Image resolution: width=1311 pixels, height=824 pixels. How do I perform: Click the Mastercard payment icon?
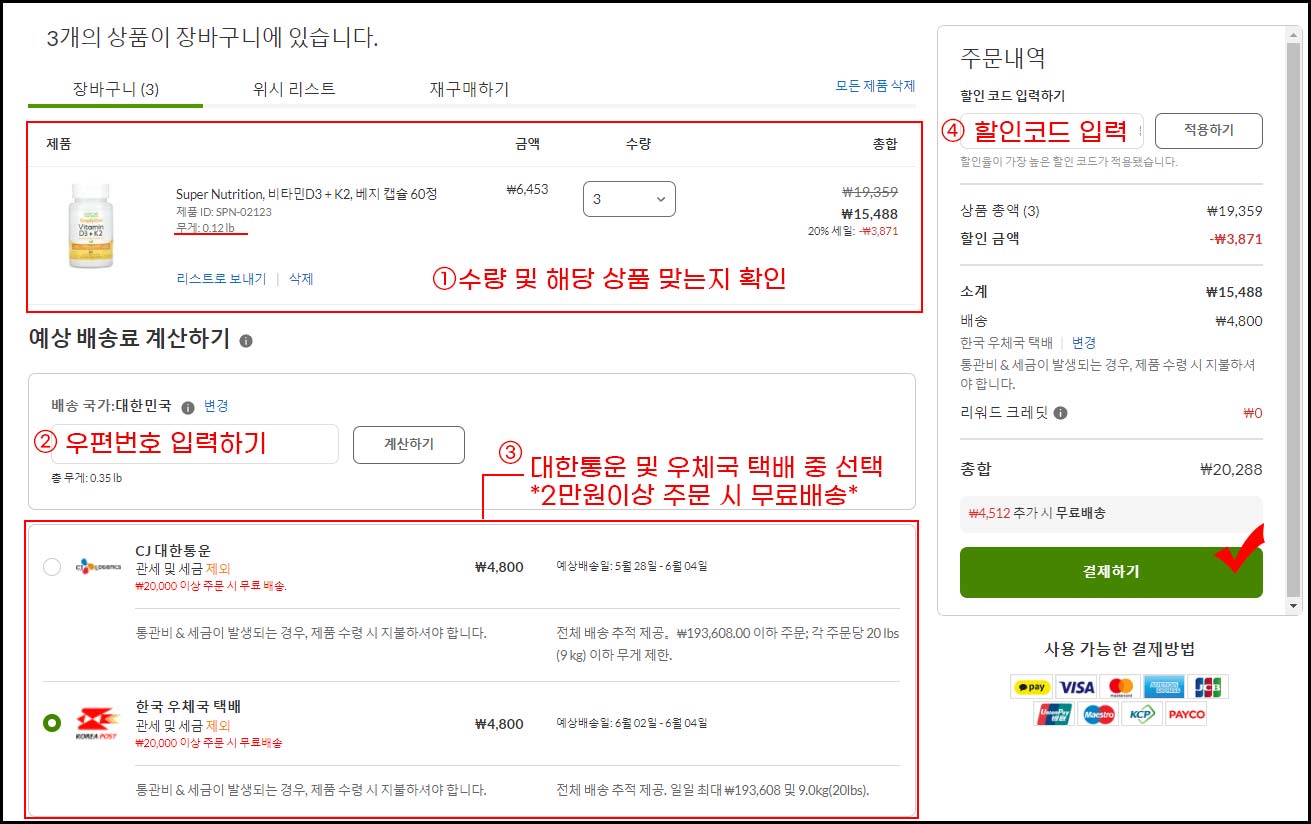(1121, 687)
